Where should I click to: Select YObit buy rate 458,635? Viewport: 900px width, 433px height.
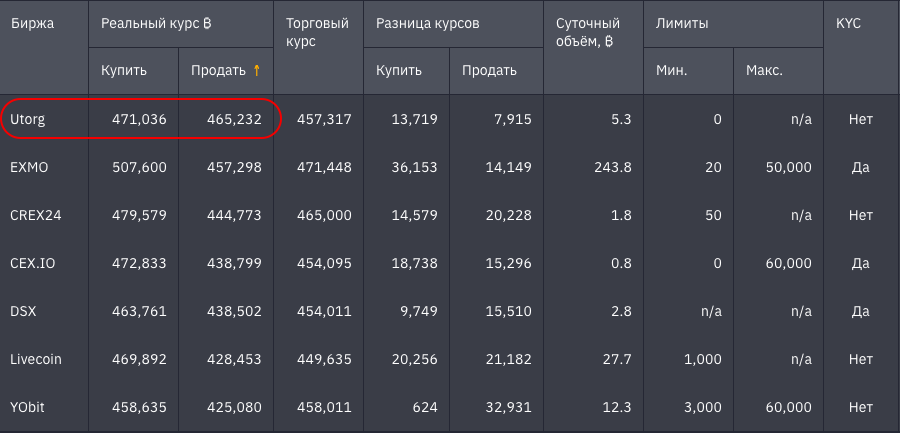pos(140,407)
